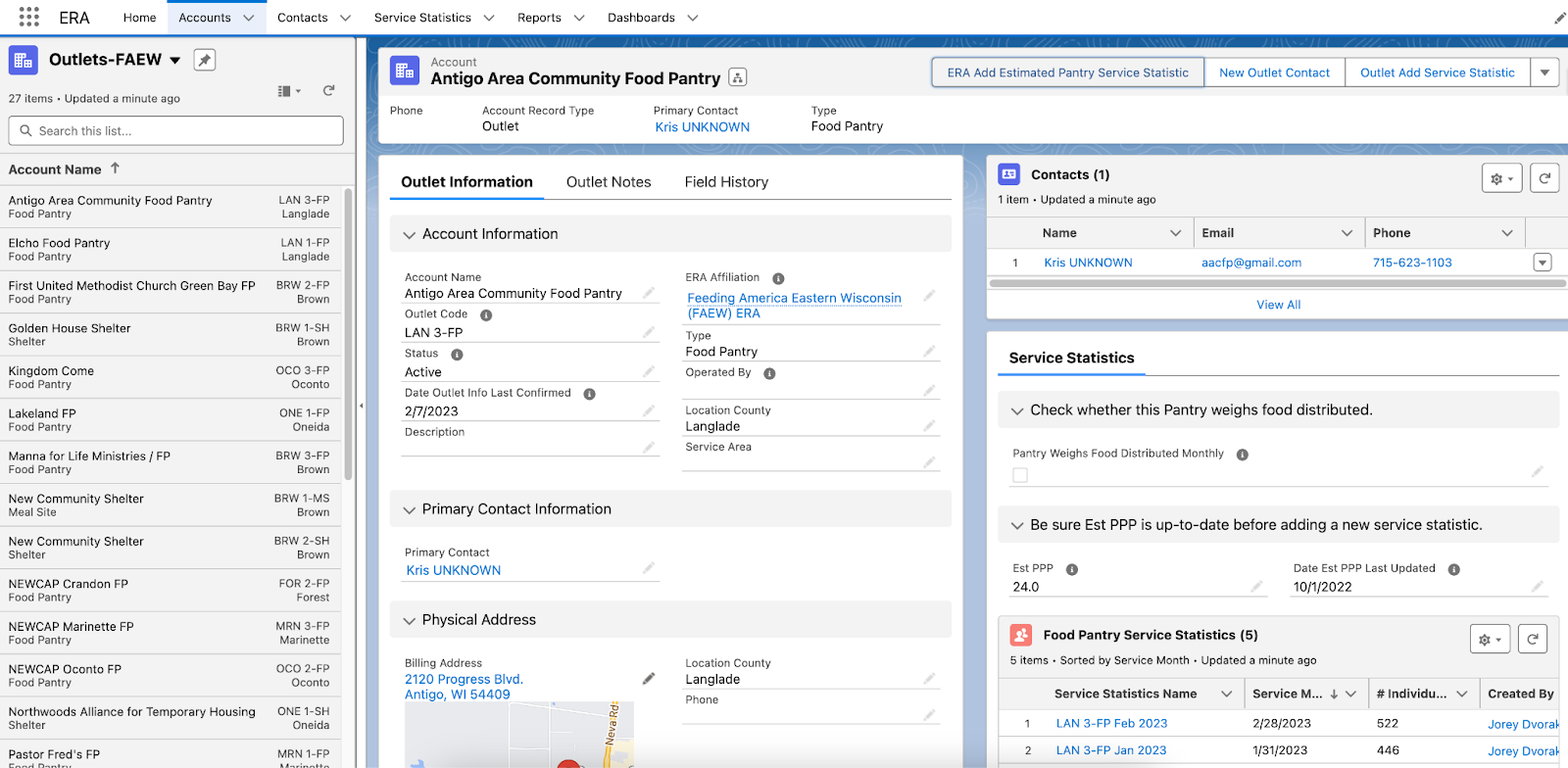
Task: Collapse the Account Information section
Action: coord(410,235)
